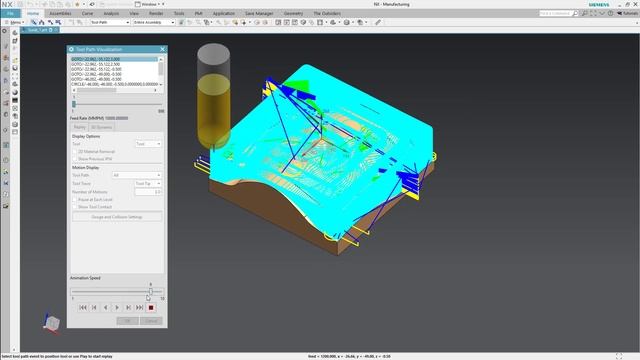640x360 pixels.
Task: Click the motion list's scroll-right arrow
Action: coord(155,90)
